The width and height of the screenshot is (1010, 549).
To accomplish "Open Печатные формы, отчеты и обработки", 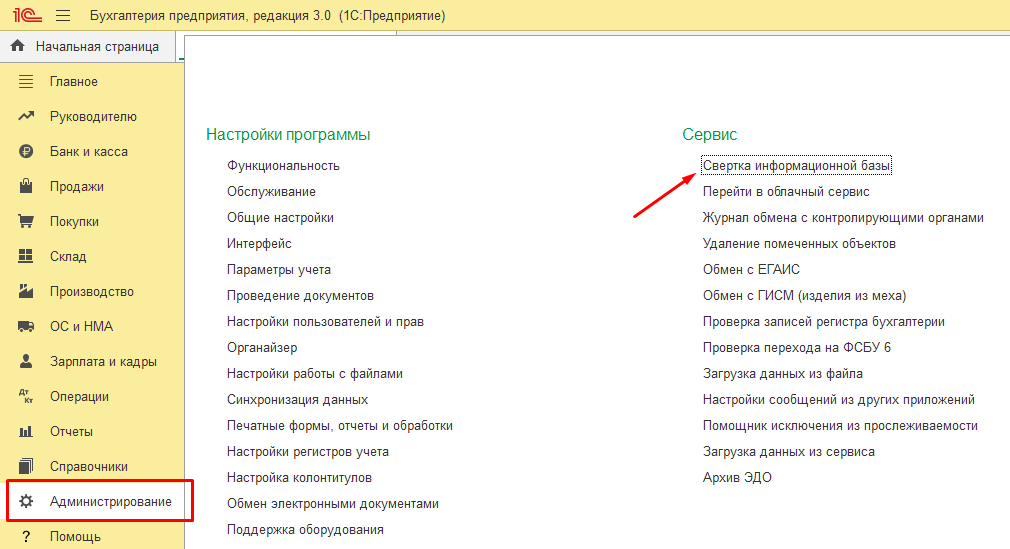I will [x=340, y=425].
